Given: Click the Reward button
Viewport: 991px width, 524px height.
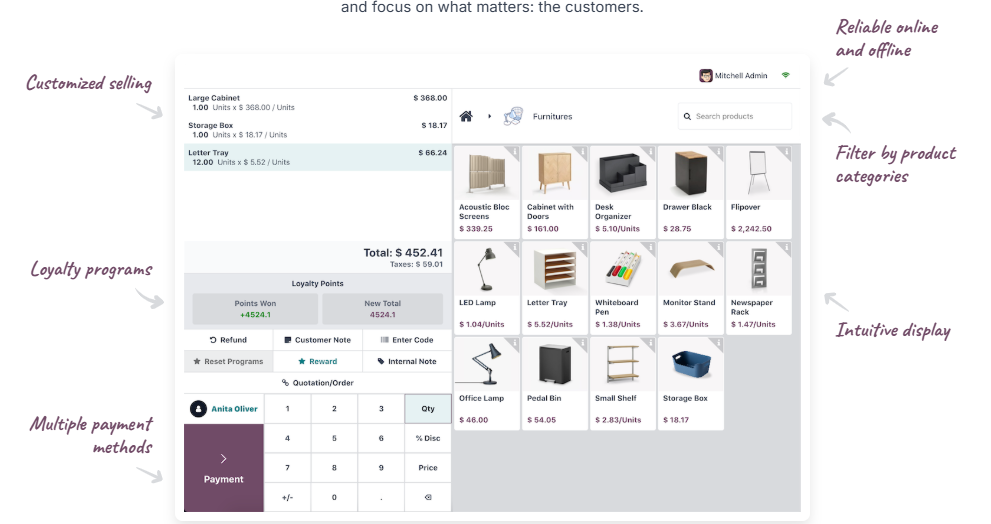Looking at the screenshot, I should (x=318, y=361).
